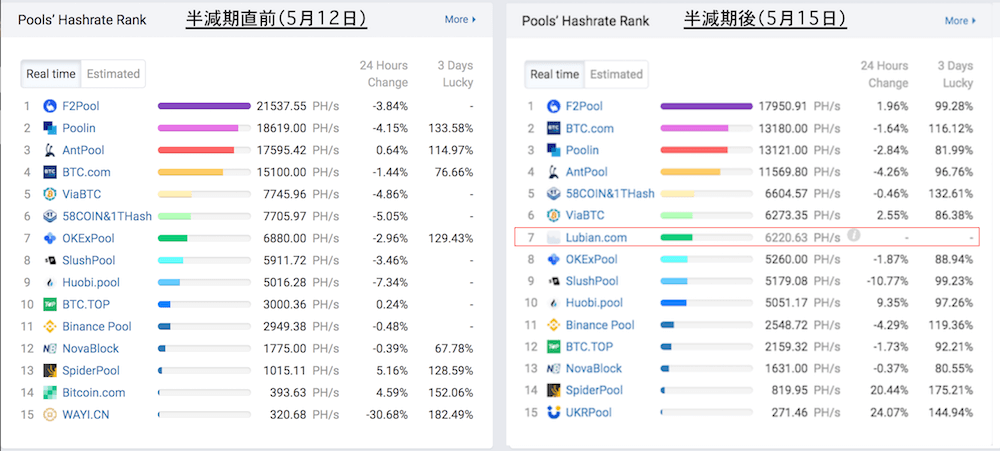Open NovaBlock link in May 15 panel
Image resolution: width=1000 pixels, height=451 pixels.
tap(594, 368)
